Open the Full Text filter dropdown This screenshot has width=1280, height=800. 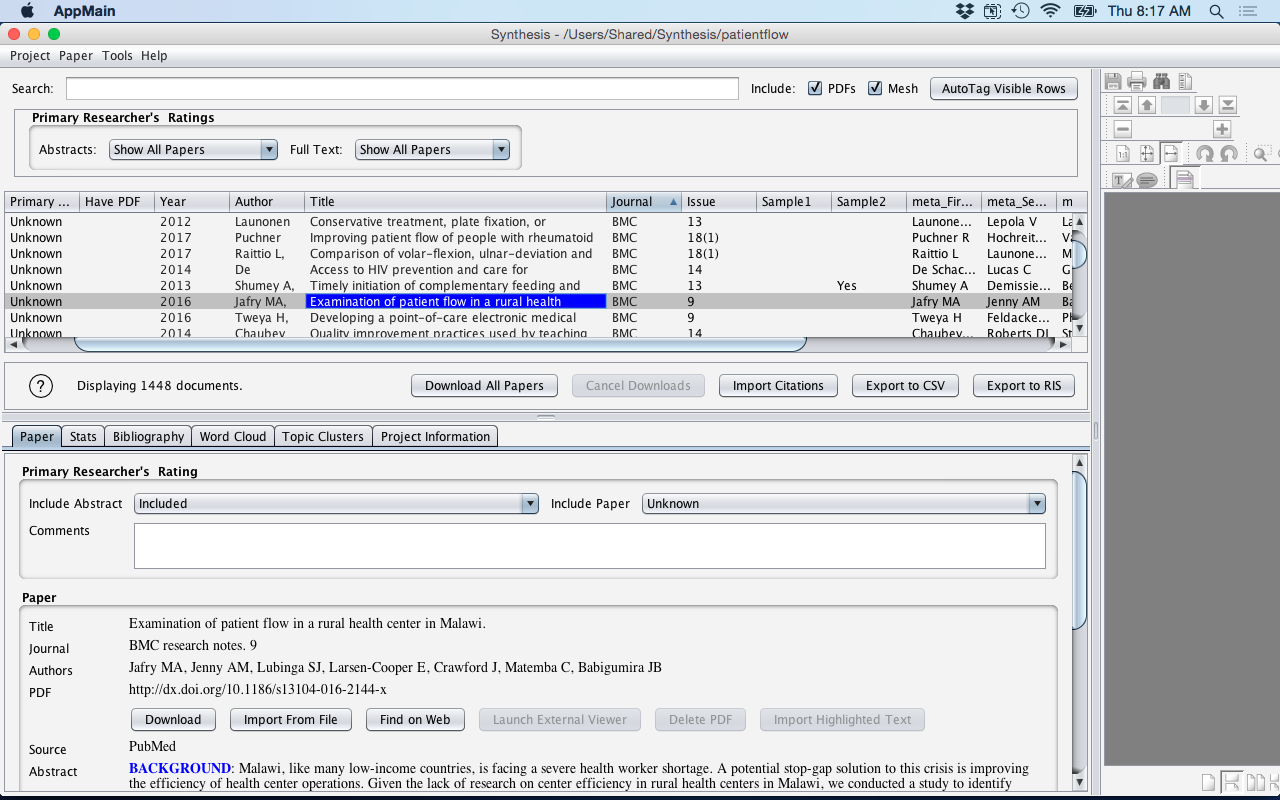[432, 149]
